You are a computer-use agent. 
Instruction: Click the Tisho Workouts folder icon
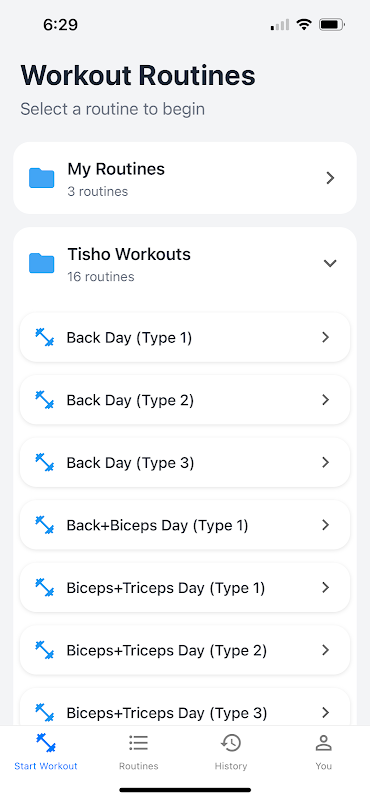click(x=41, y=263)
